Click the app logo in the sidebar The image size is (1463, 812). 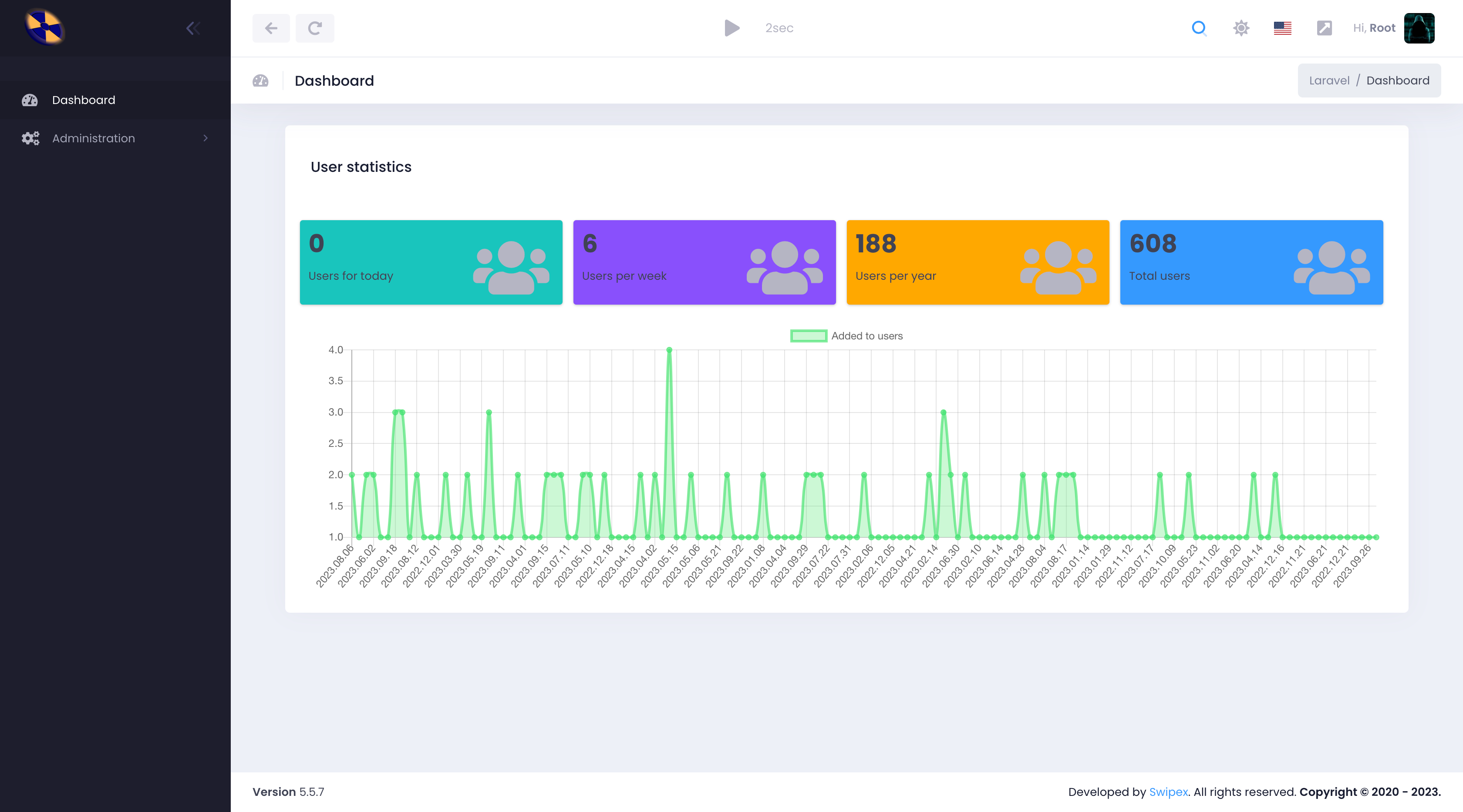44,27
